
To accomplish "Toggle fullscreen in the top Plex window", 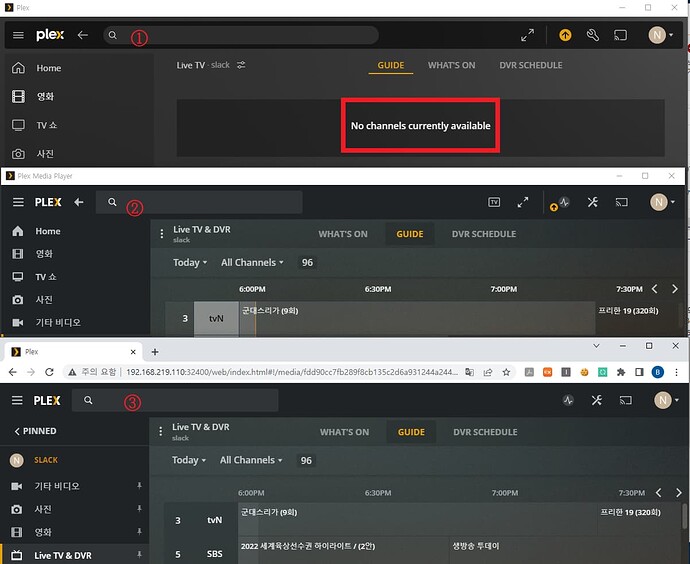I will click(527, 35).
